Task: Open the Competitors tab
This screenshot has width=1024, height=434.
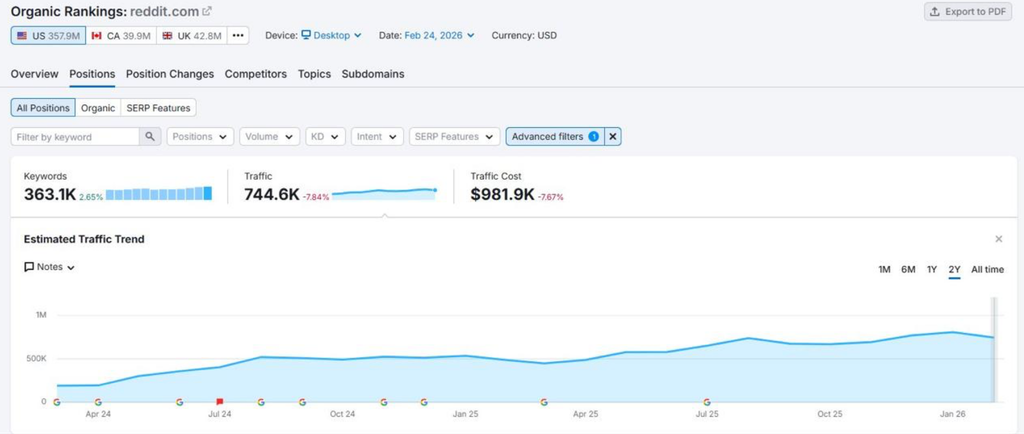Action: point(256,74)
